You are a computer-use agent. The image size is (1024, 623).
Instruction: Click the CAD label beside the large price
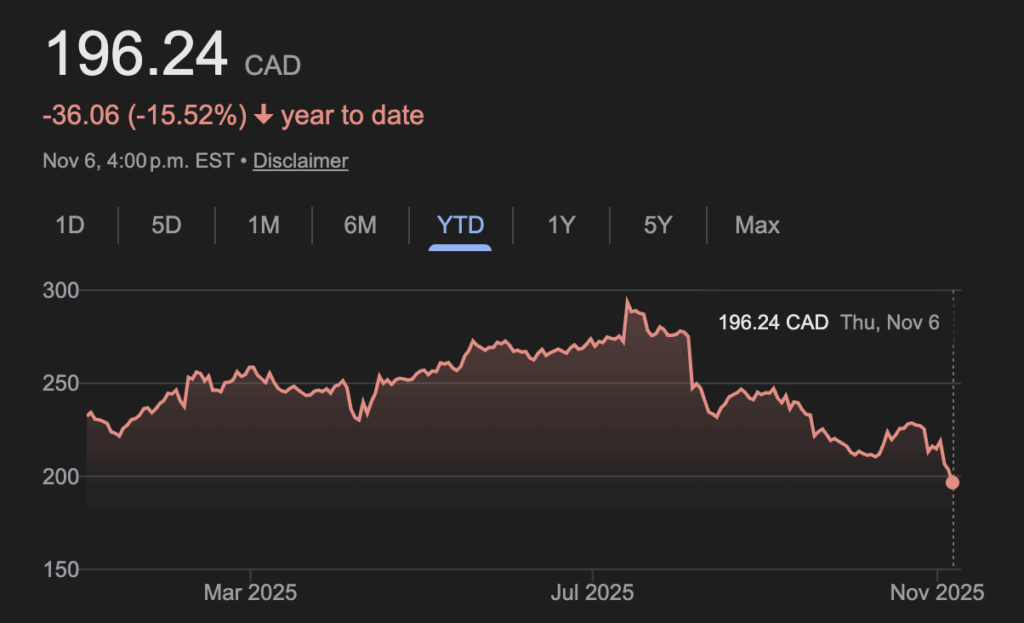tap(273, 67)
